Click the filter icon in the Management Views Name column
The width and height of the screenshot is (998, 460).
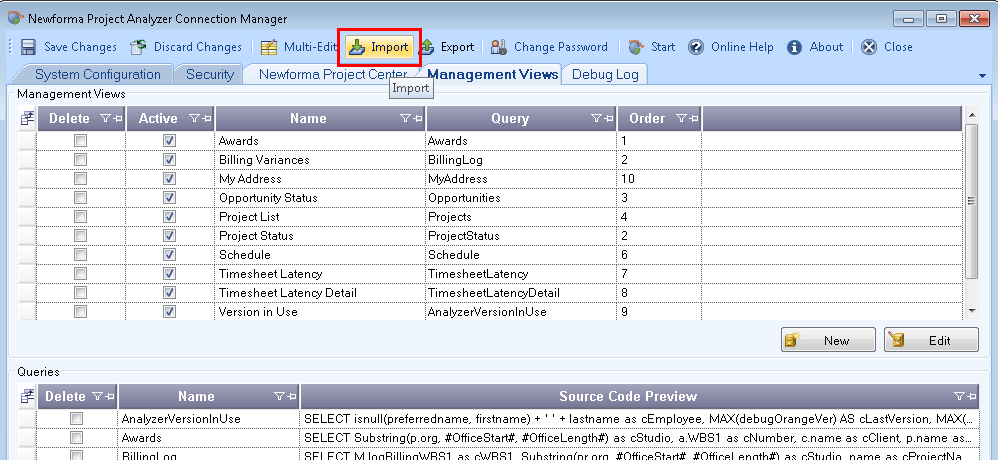[x=405, y=118]
